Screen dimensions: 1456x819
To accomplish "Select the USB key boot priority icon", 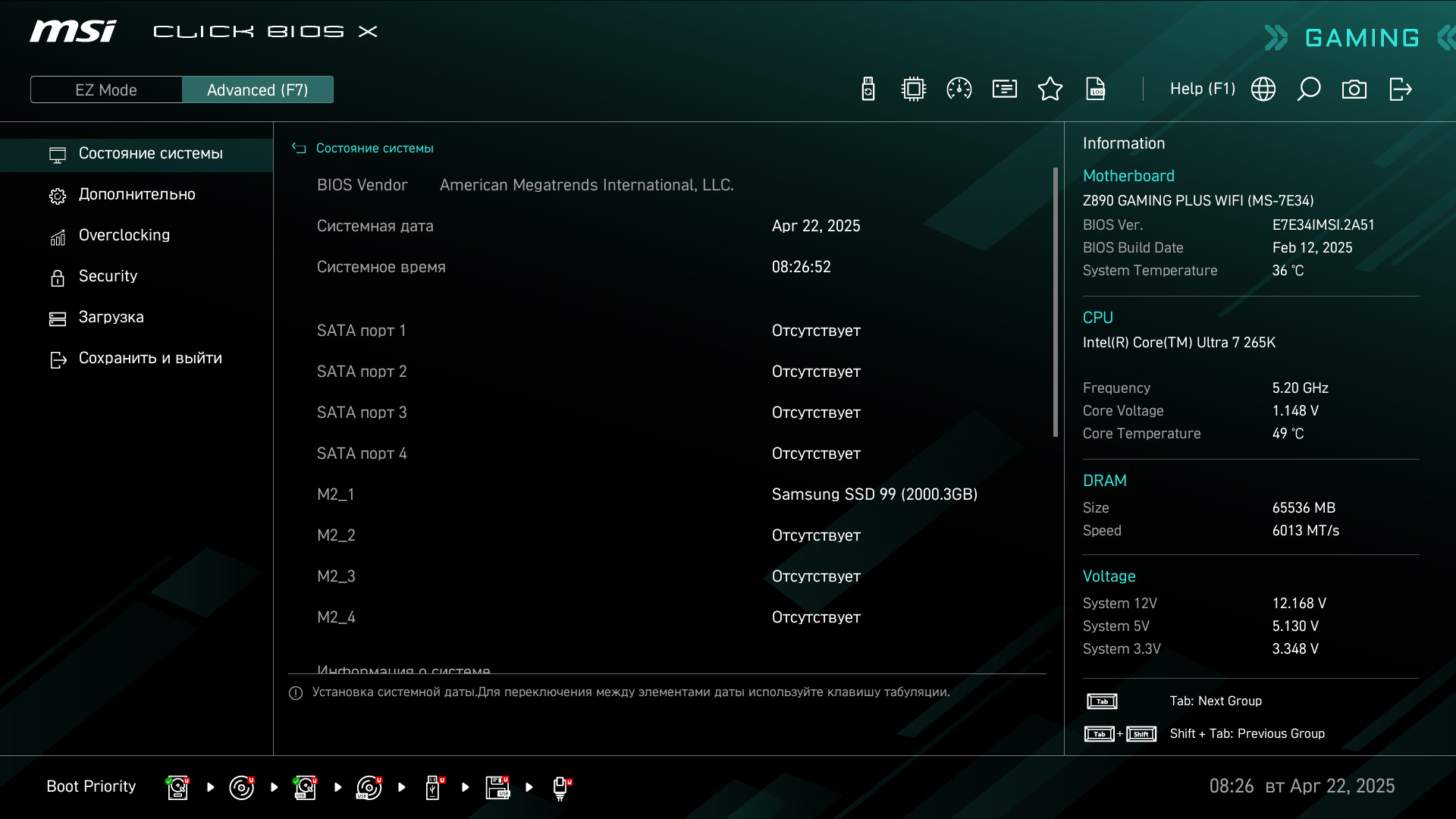I will pyautogui.click(x=434, y=787).
